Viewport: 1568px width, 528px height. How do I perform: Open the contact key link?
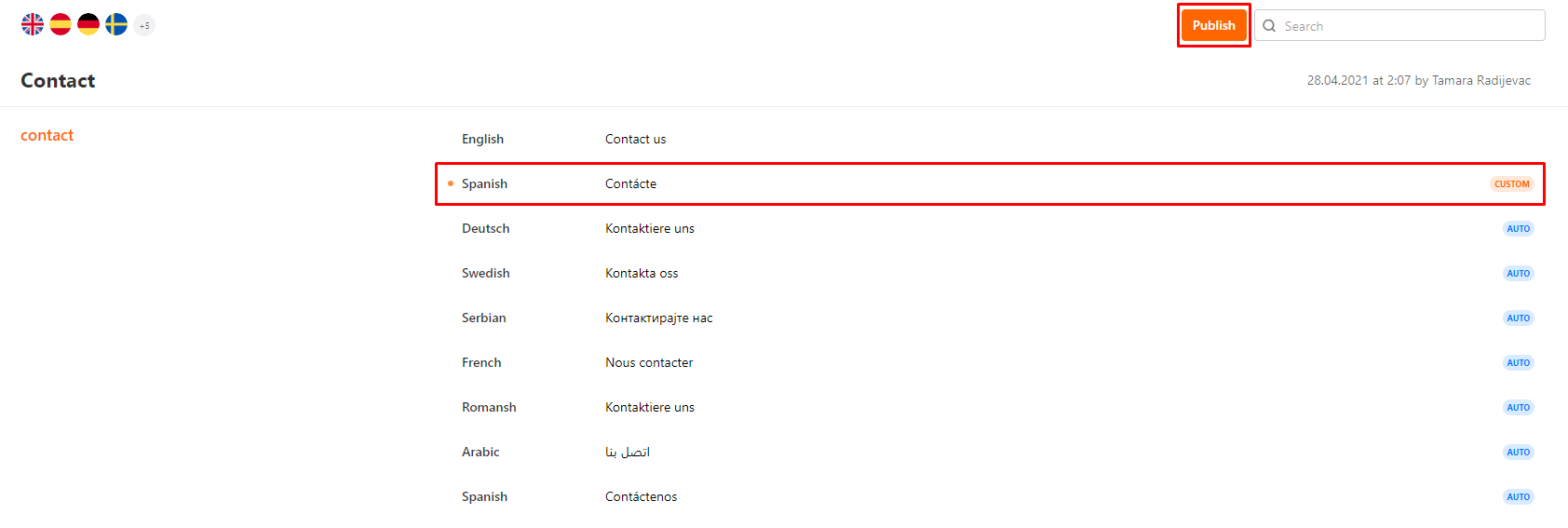[x=47, y=135]
